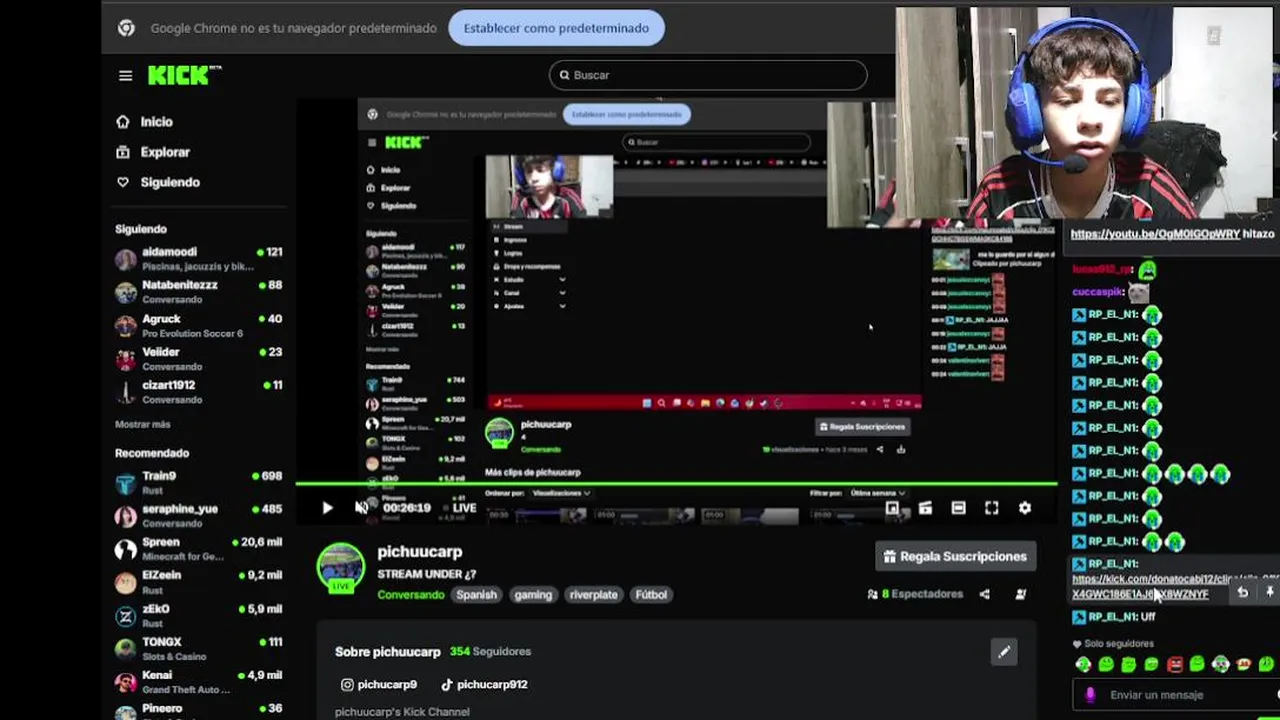Viewport: 1280px width, 720px height.
Task: Open seraphine_yue recommended channel
Action: pyautogui.click(x=199, y=516)
